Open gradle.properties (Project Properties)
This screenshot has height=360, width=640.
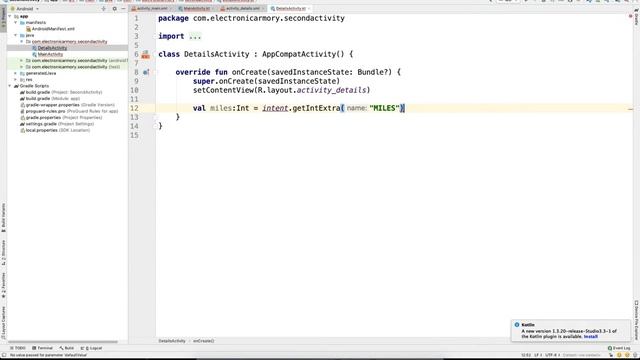61,118
